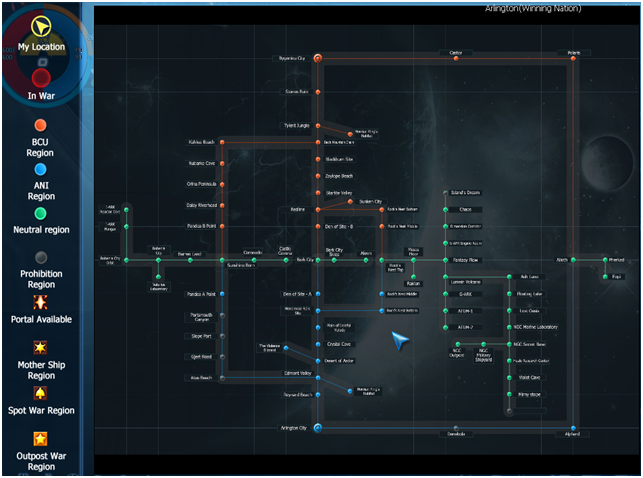This screenshot has width=643, height=478.
Task: Select the Bygeniou City map node
Action: (x=318, y=58)
